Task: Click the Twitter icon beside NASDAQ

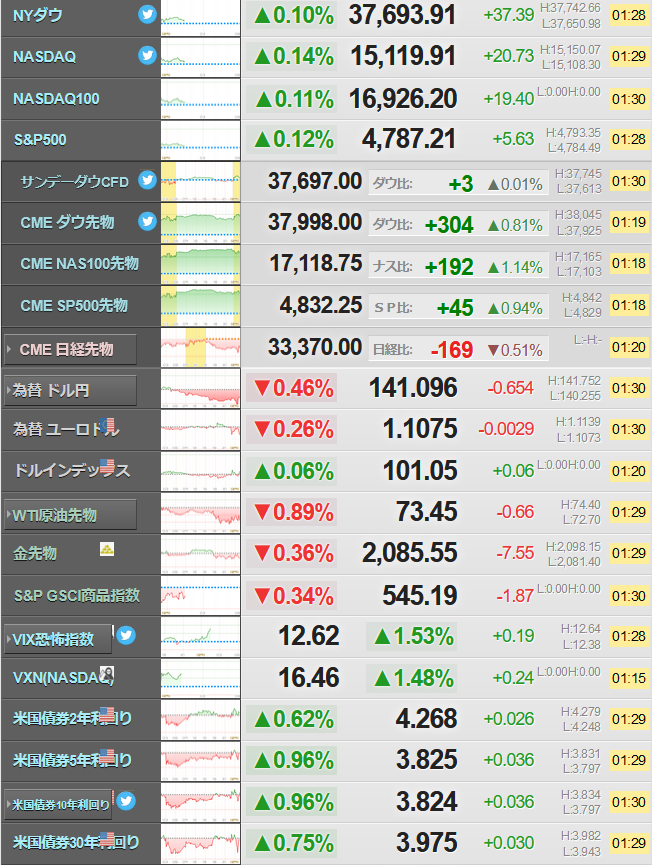Action: tap(147, 55)
